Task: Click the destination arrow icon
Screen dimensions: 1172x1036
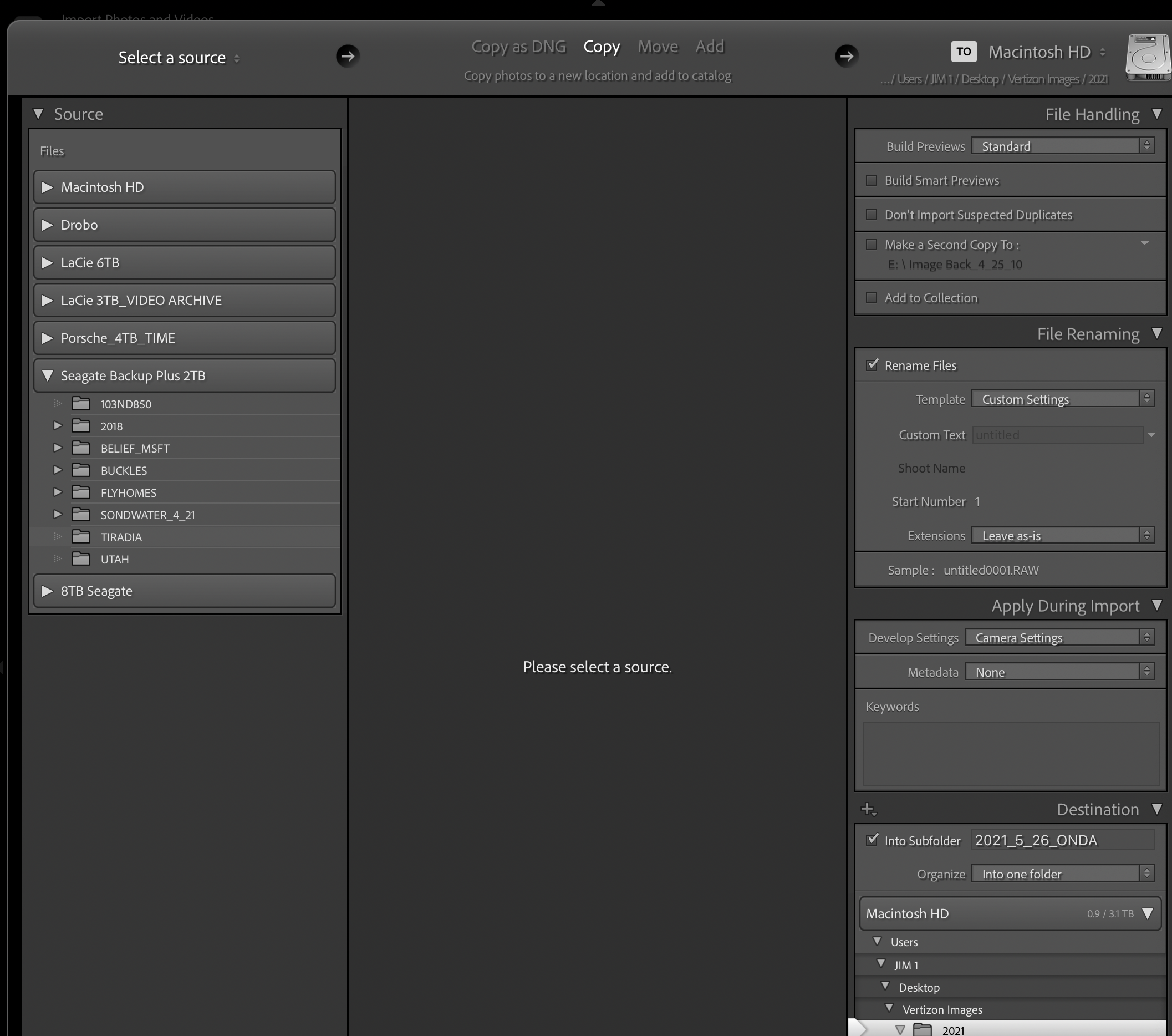Action: pos(847,55)
